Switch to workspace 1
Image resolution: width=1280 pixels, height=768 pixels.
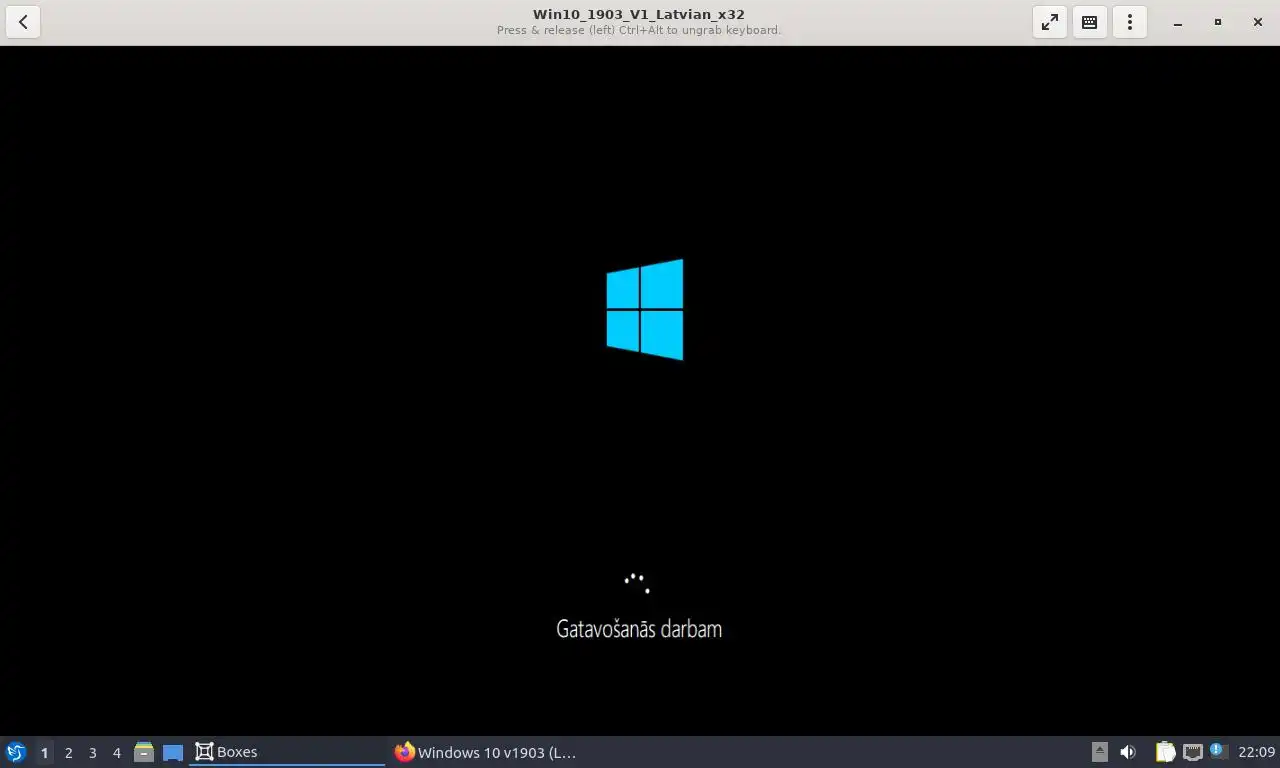pyautogui.click(x=44, y=752)
